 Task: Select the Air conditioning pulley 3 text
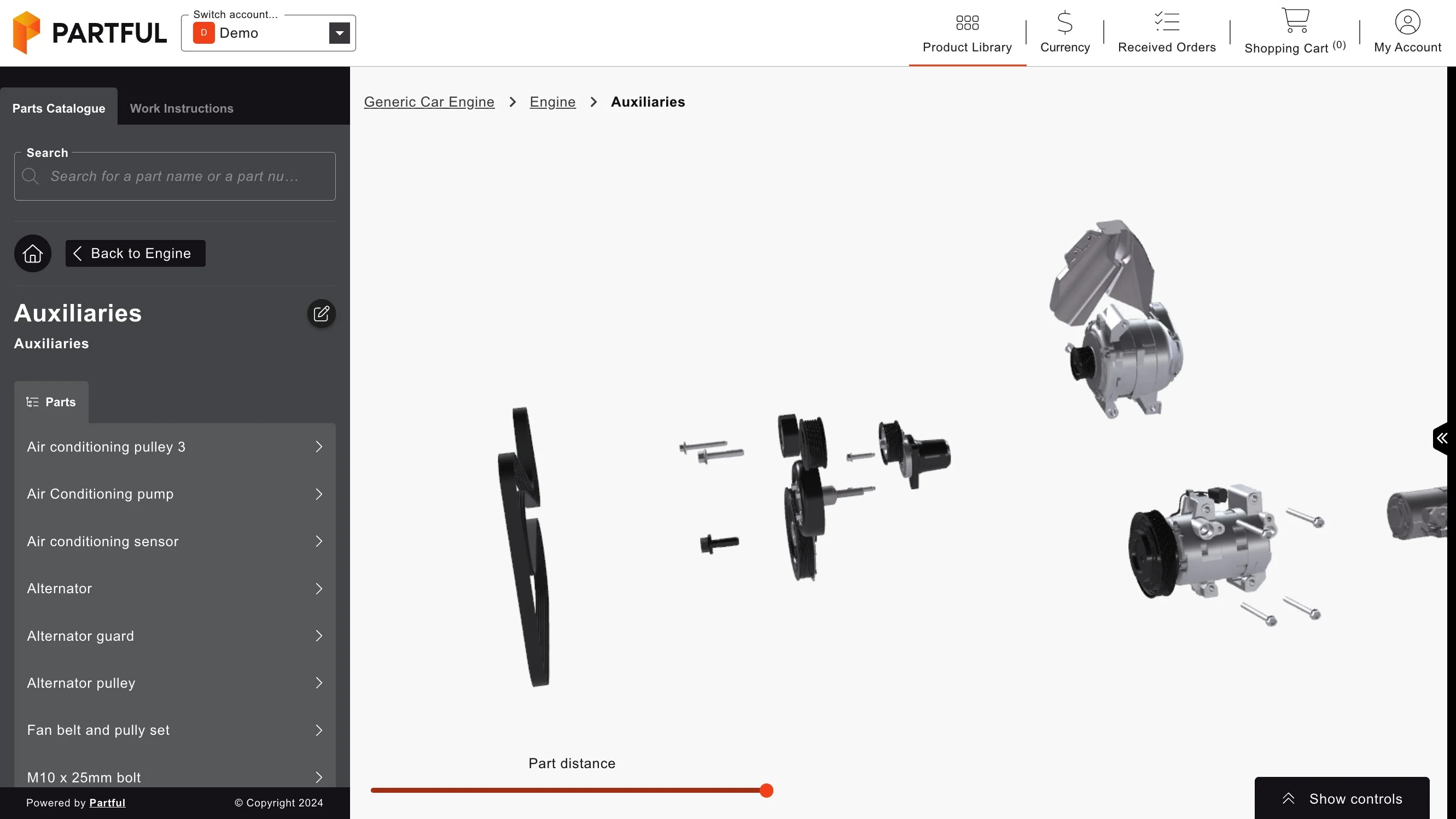[x=106, y=447]
